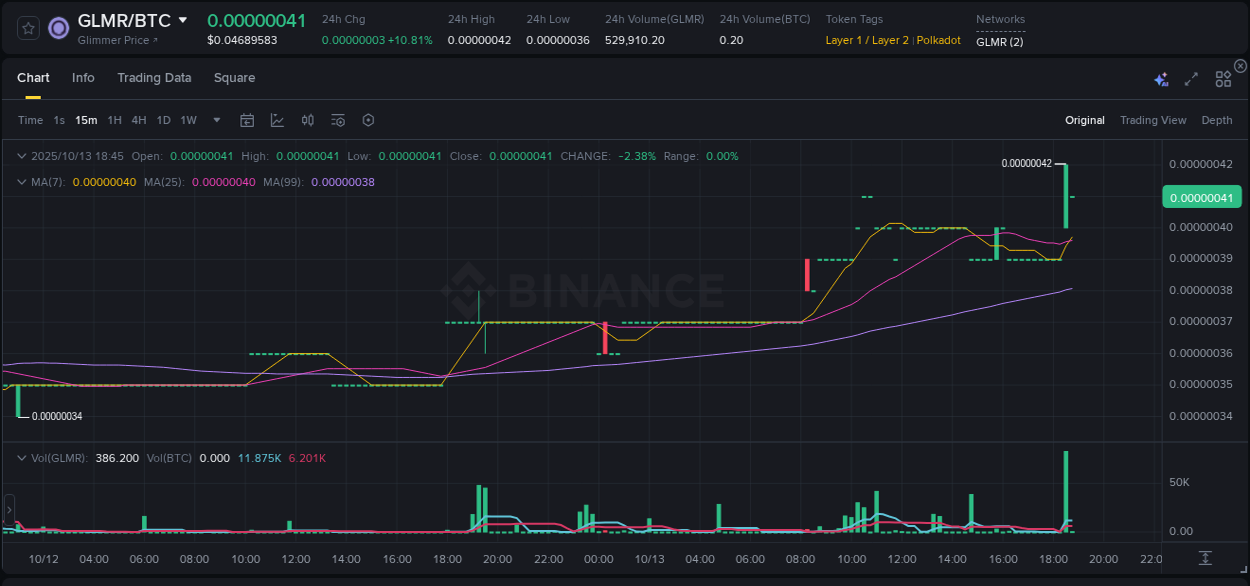Switch chart mode to Trading View
This screenshot has height=586, width=1250.
1153,120
